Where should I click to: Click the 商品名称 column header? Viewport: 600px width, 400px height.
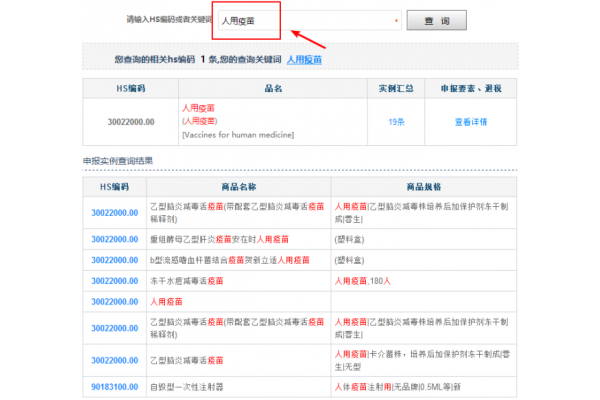tap(238, 186)
